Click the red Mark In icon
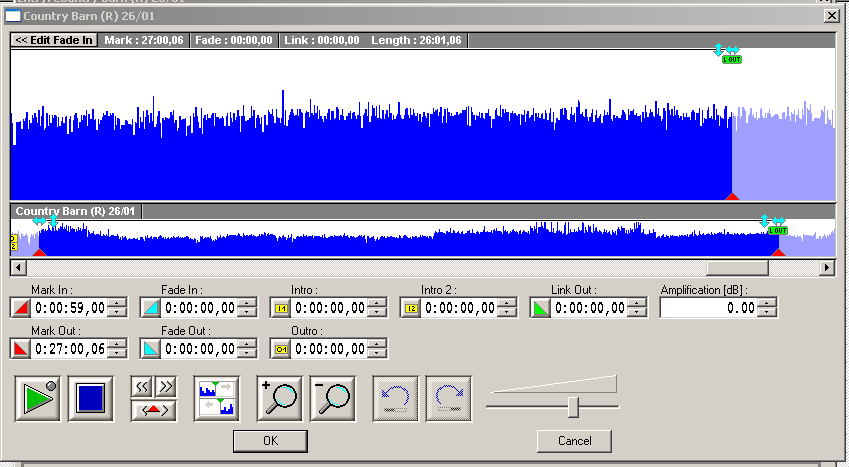 coord(21,308)
